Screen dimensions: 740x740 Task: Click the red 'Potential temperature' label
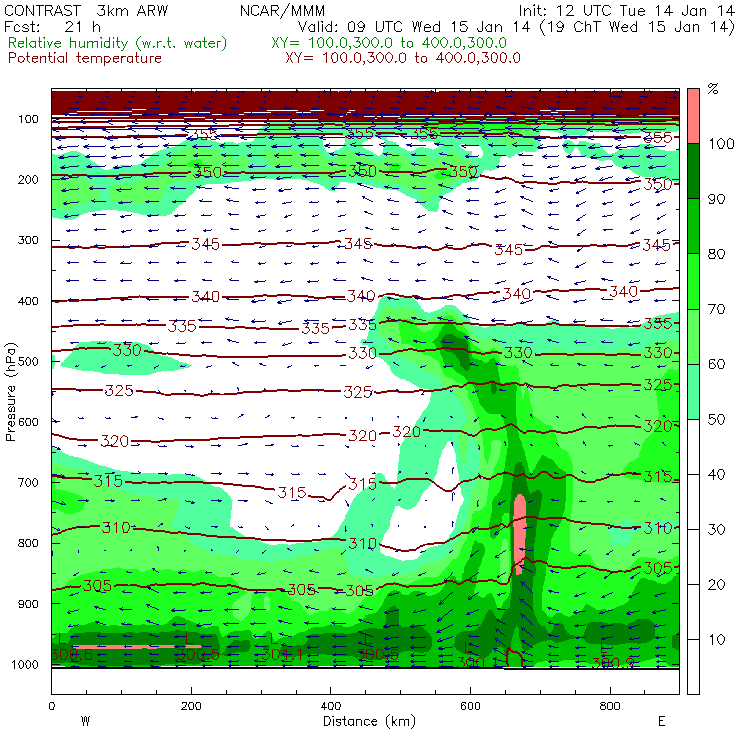(84, 58)
